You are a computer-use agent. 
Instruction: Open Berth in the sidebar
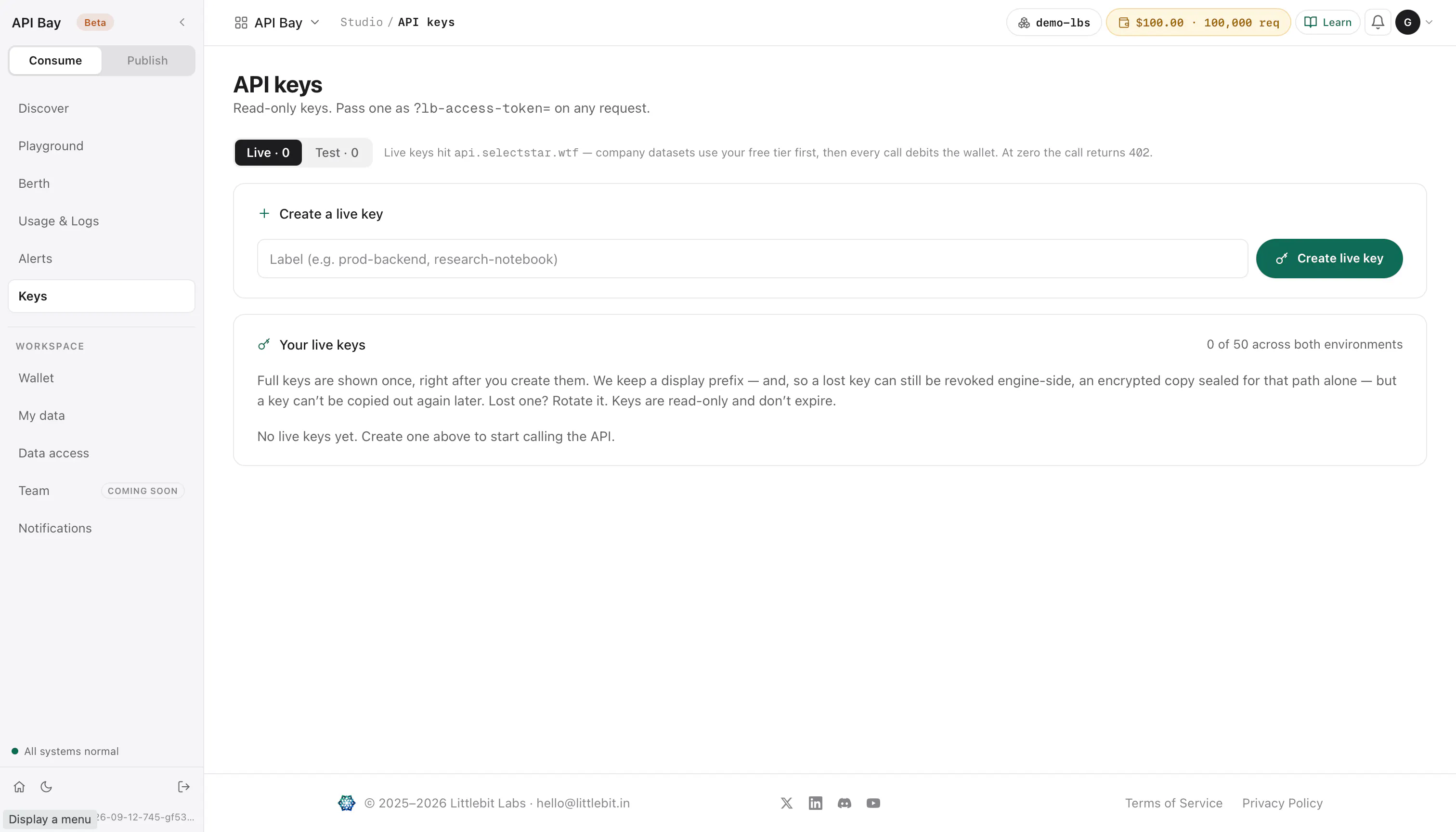click(x=102, y=183)
